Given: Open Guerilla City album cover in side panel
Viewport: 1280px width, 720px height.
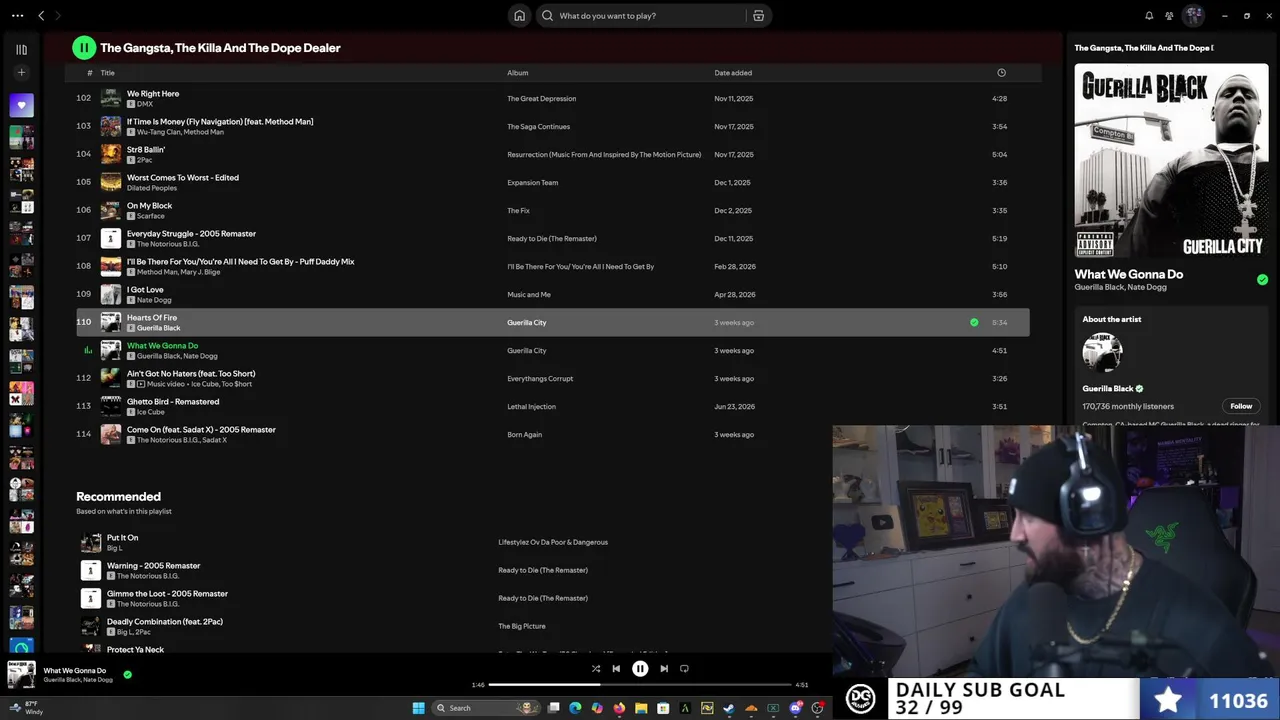Looking at the screenshot, I should click(1171, 161).
